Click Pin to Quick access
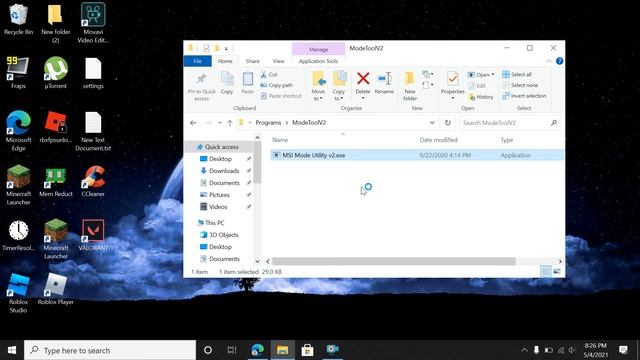640x360 pixels. point(201,86)
